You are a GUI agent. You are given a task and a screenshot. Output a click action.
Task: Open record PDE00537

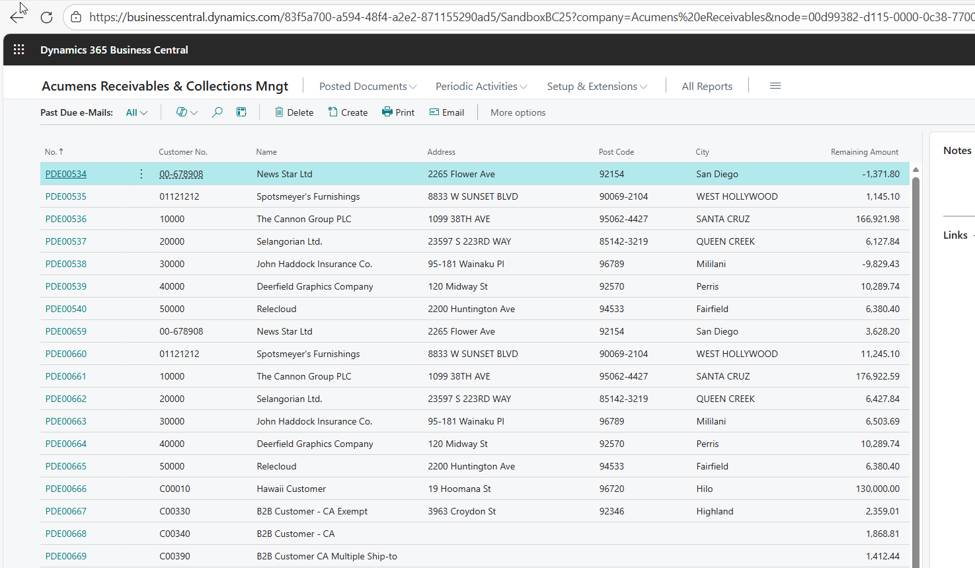[66, 241]
